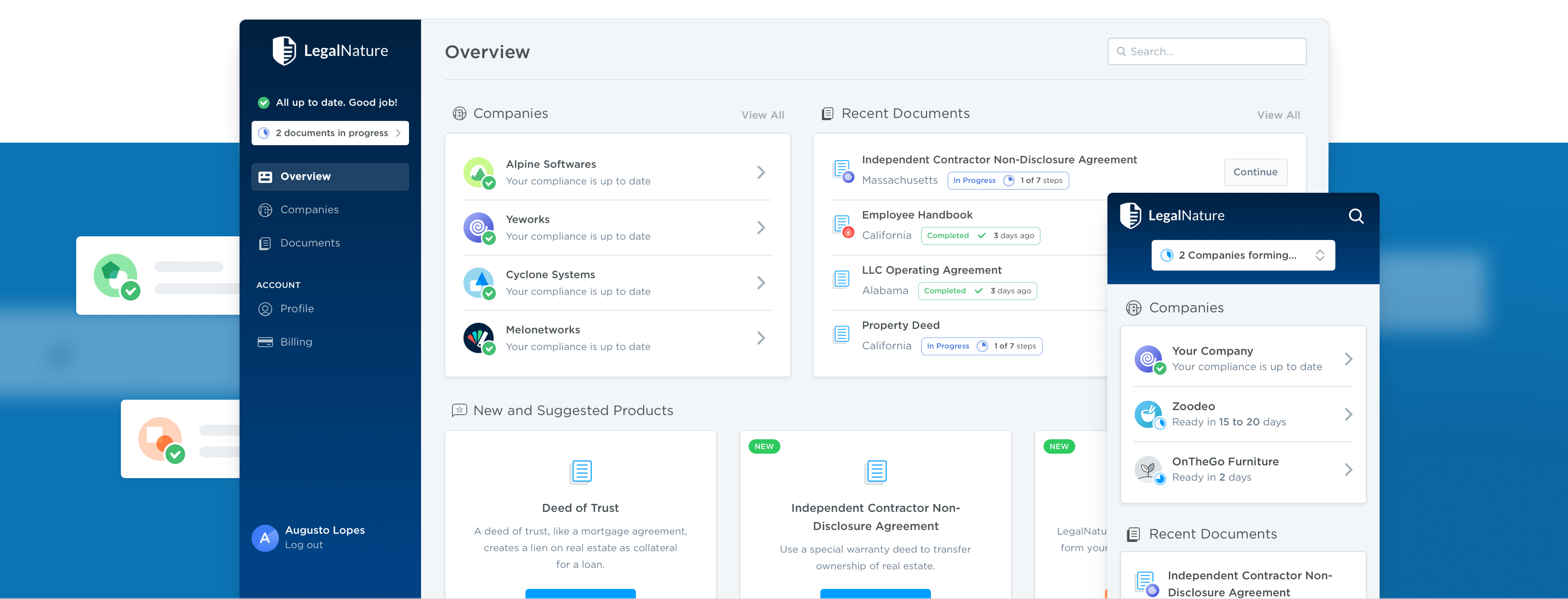
Task: Click the mobile panel search magnifier icon
Action: 1356,216
